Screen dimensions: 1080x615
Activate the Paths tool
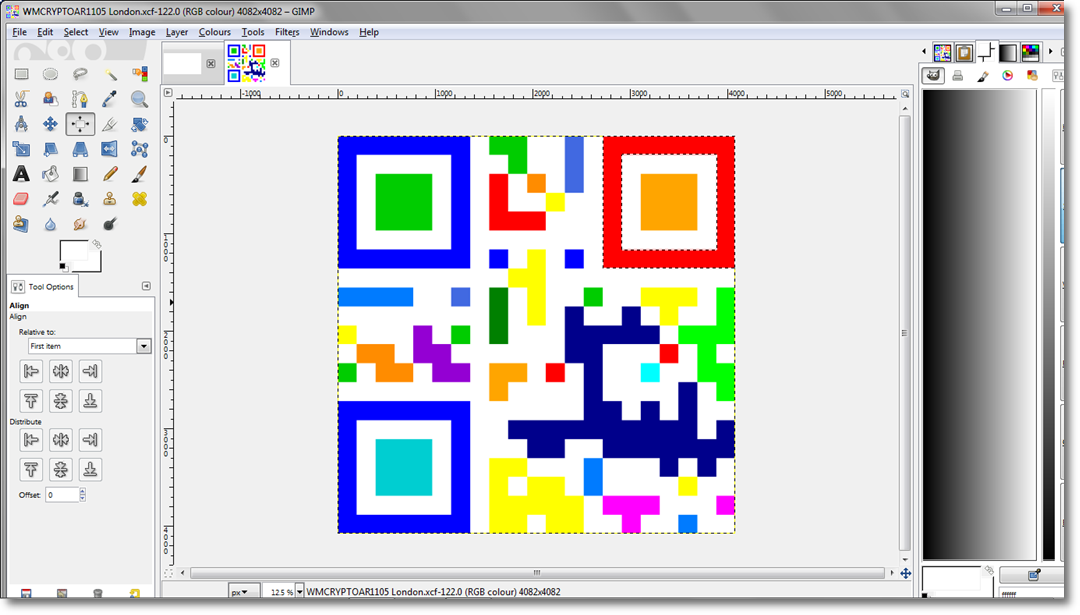click(80, 99)
